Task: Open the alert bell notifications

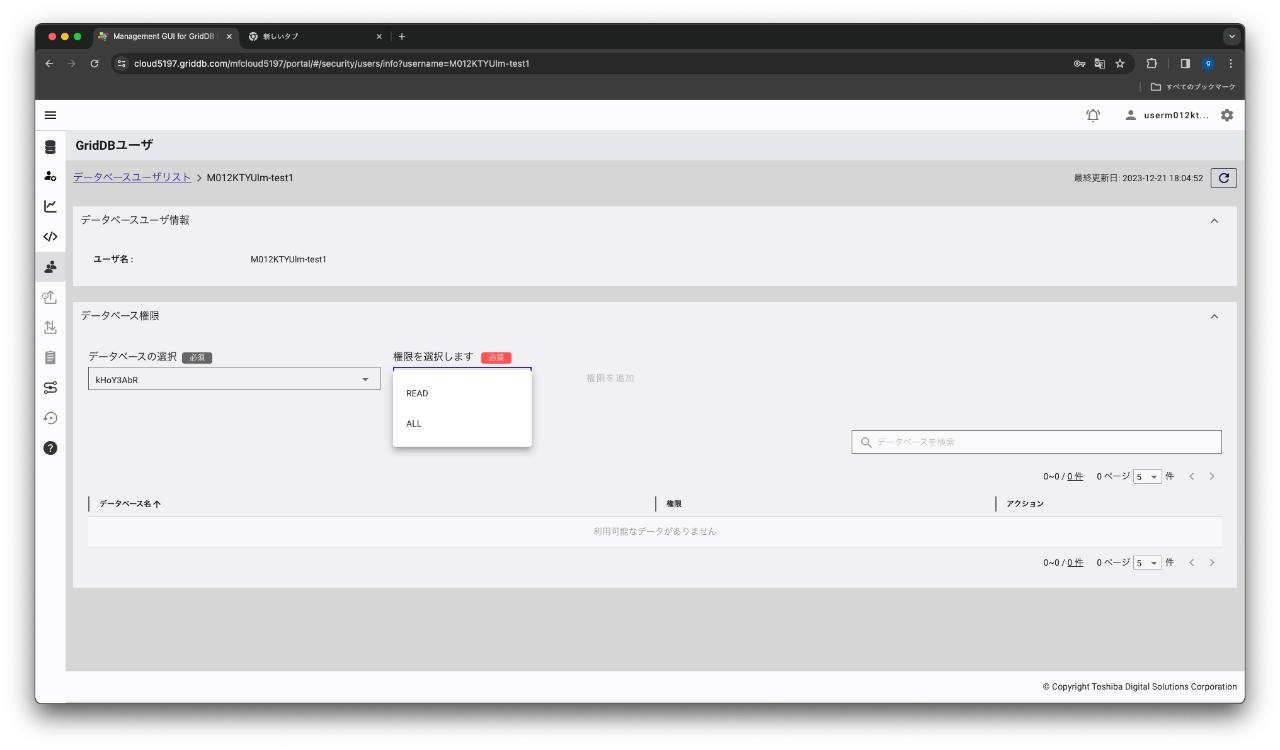Action: coord(1093,115)
